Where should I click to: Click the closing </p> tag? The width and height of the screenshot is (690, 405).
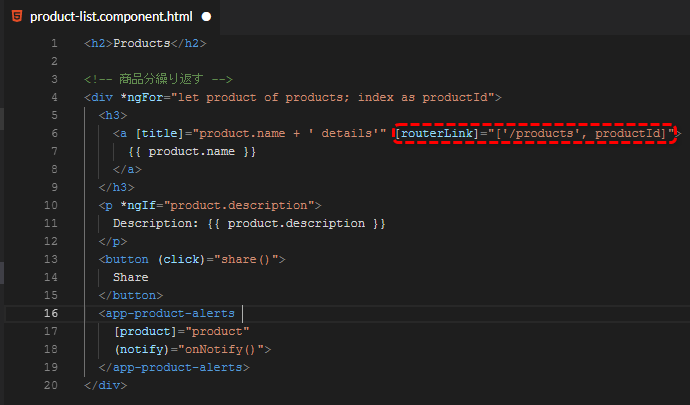click(x=113, y=242)
